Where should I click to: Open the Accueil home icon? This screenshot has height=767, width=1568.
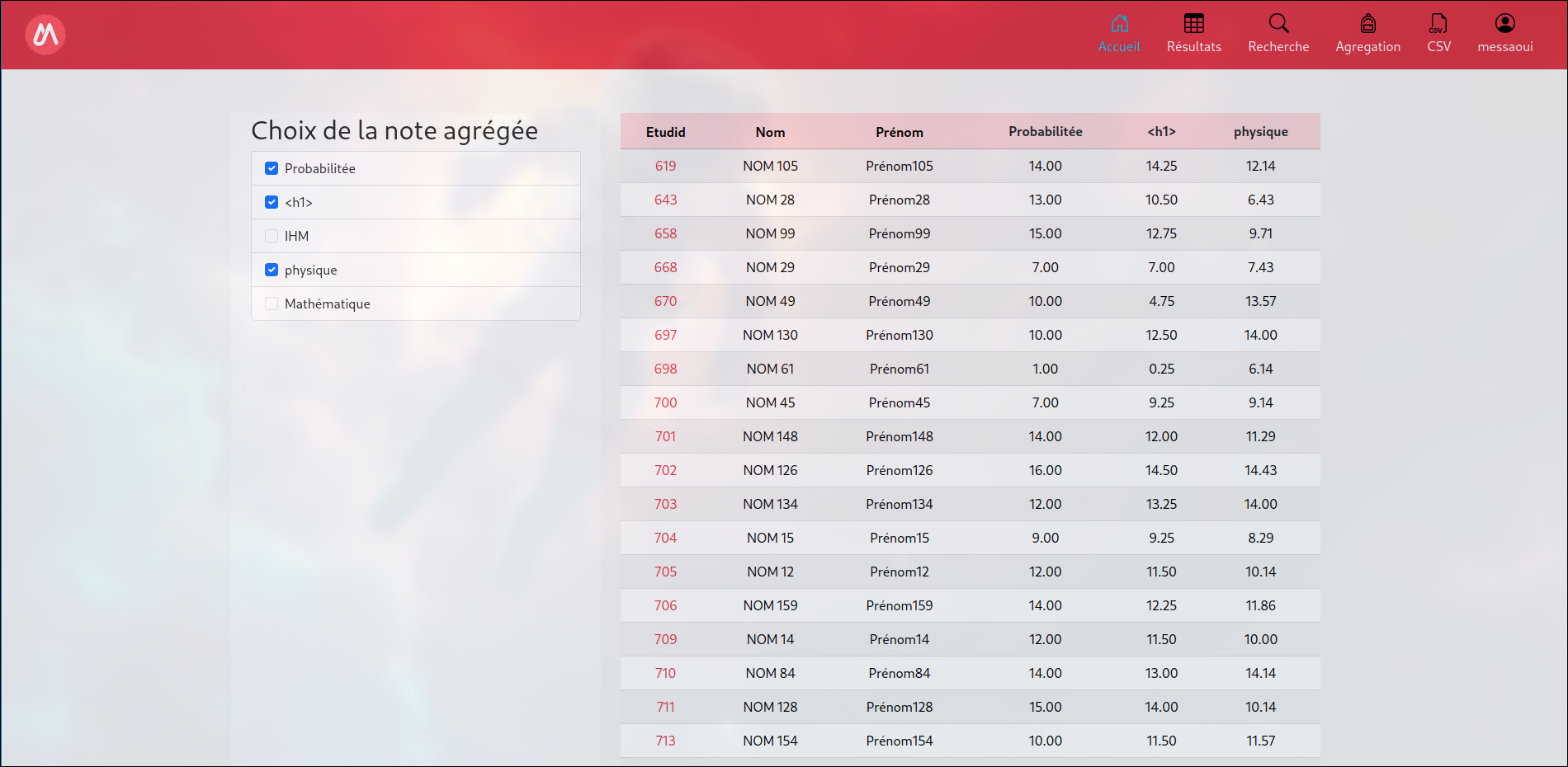click(1119, 24)
